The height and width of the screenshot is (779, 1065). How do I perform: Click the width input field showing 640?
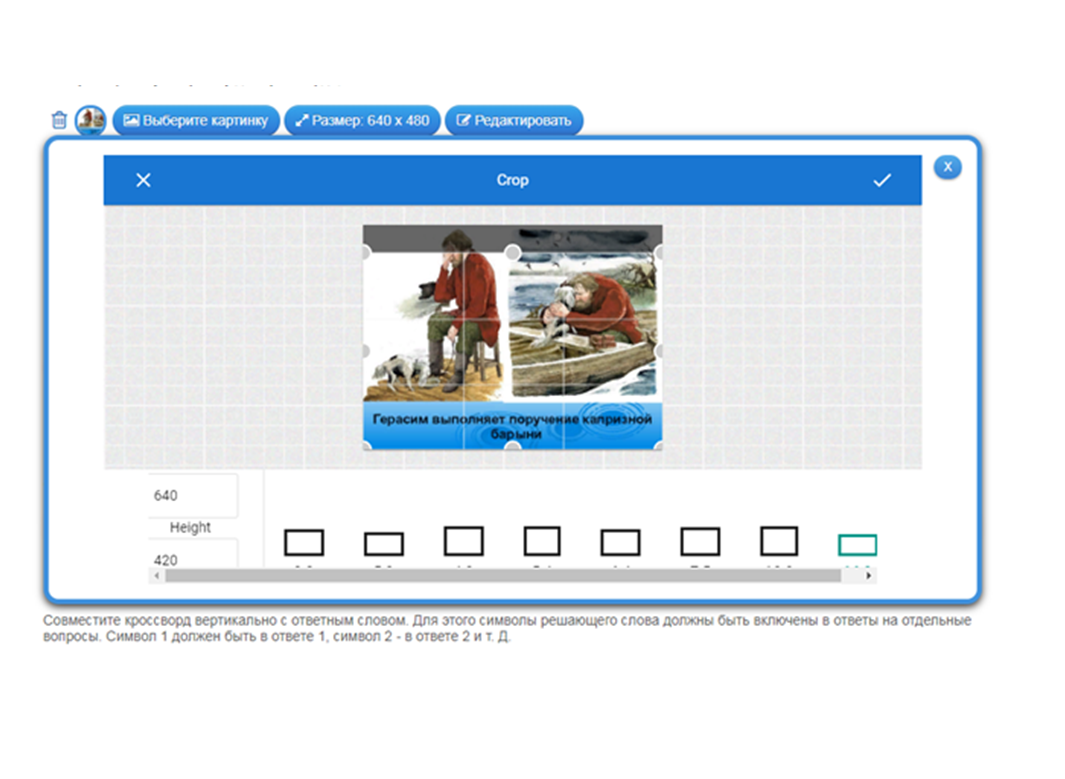tap(193, 495)
